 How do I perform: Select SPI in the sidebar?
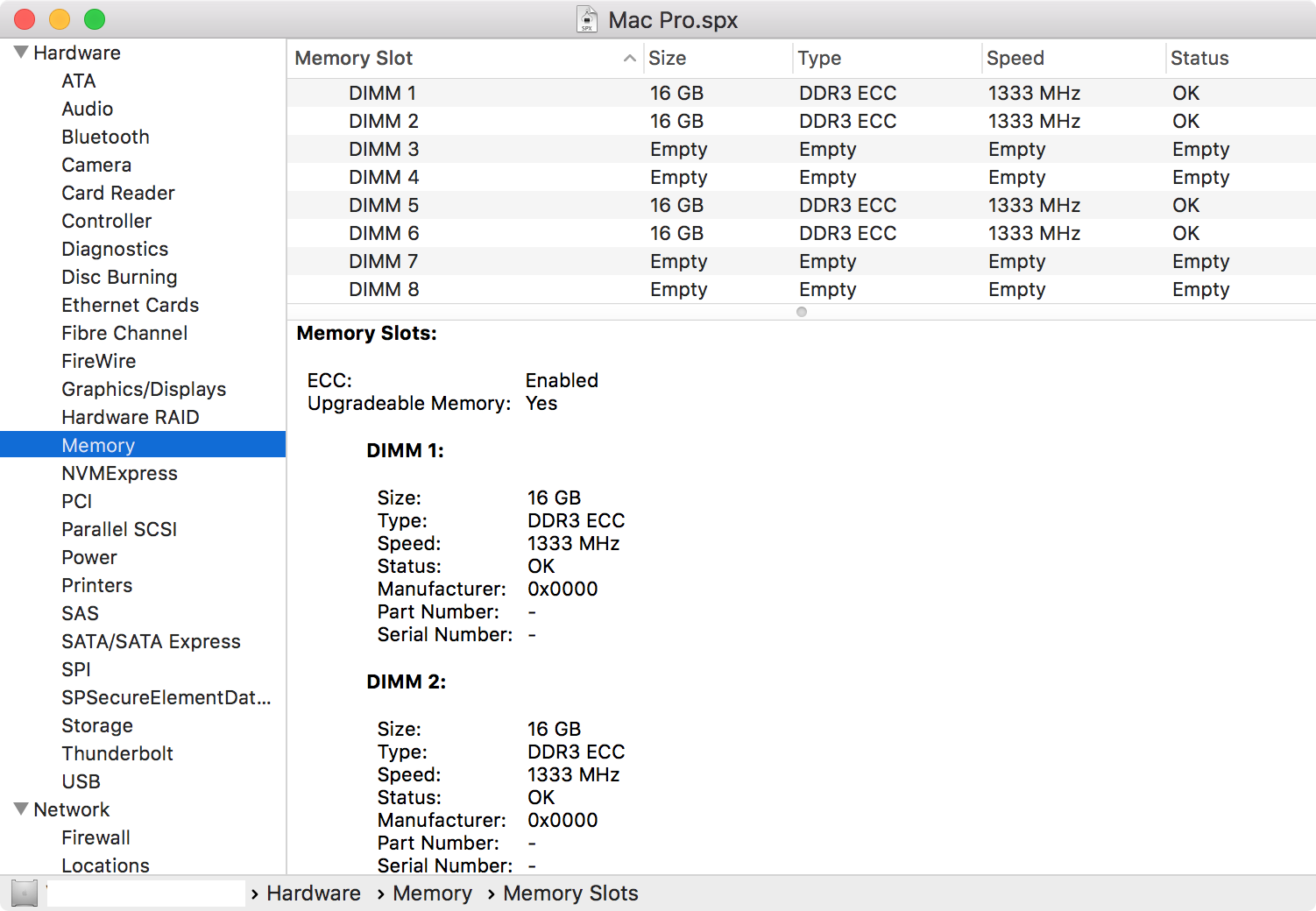tap(76, 669)
